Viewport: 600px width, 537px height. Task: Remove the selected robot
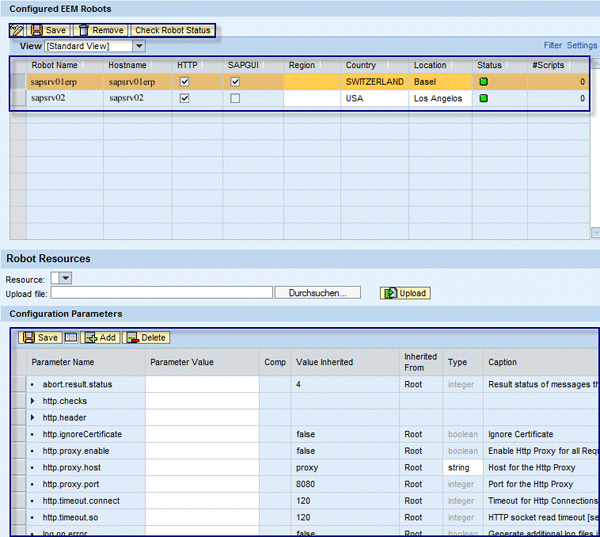tap(101, 31)
